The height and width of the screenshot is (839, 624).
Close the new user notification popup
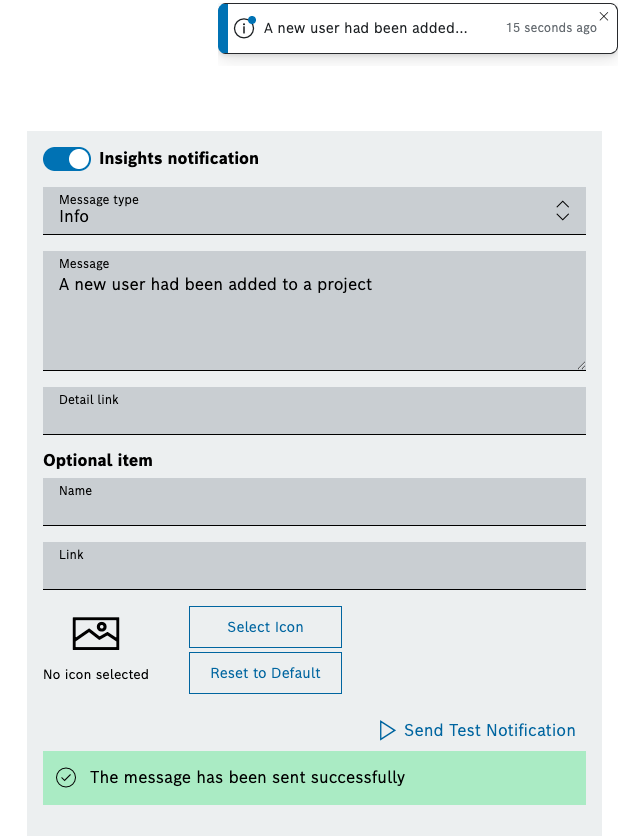pyautogui.click(x=603, y=16)
